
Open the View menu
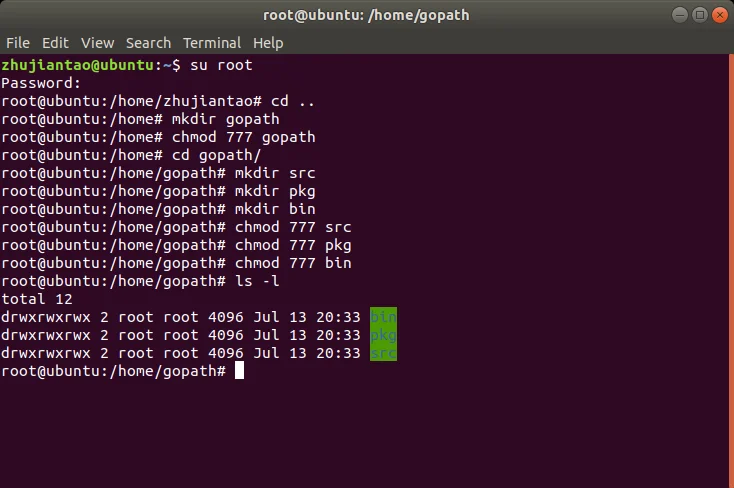[x=97, y=43]
